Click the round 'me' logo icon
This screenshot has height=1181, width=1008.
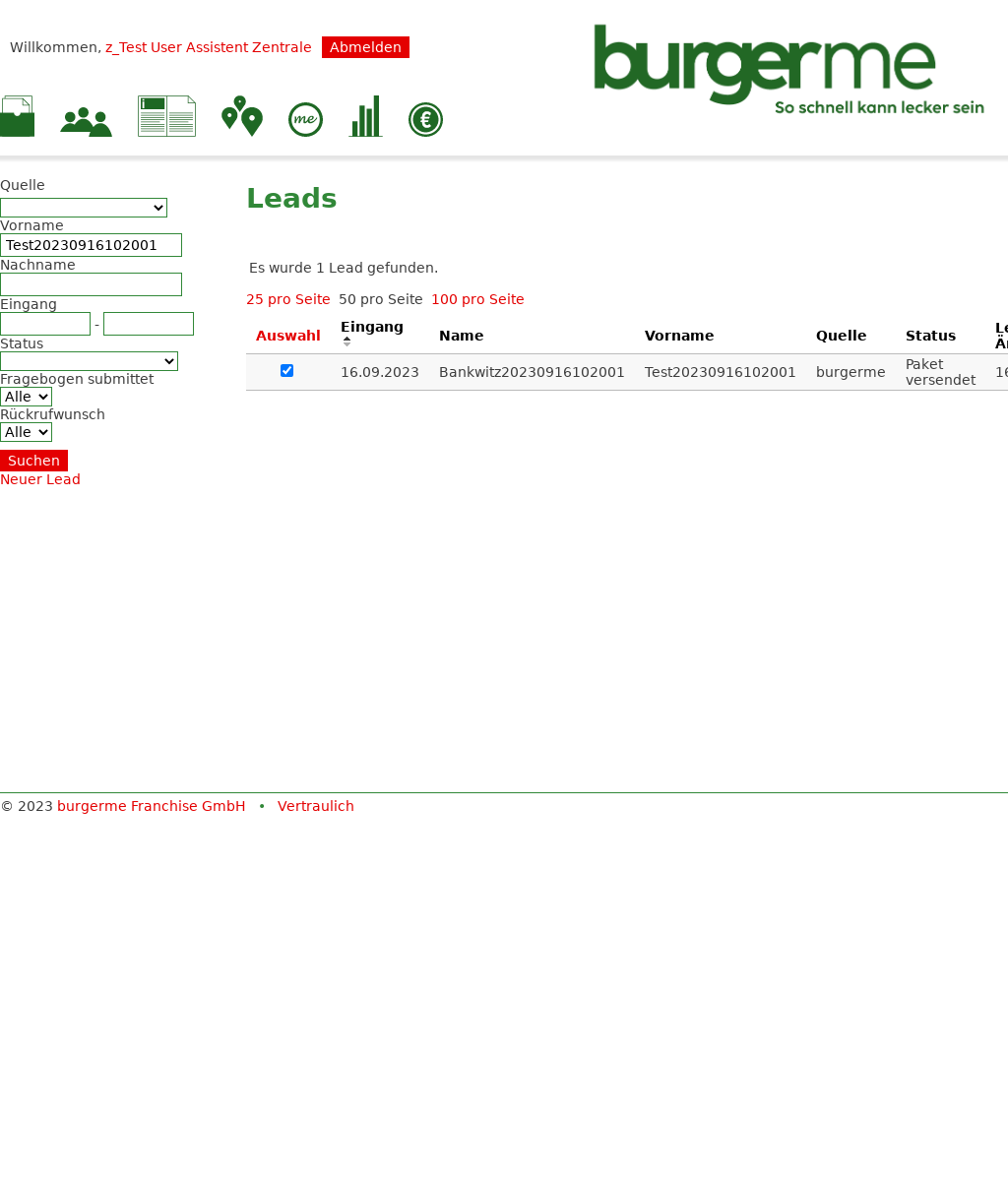[x=305, y=120]
